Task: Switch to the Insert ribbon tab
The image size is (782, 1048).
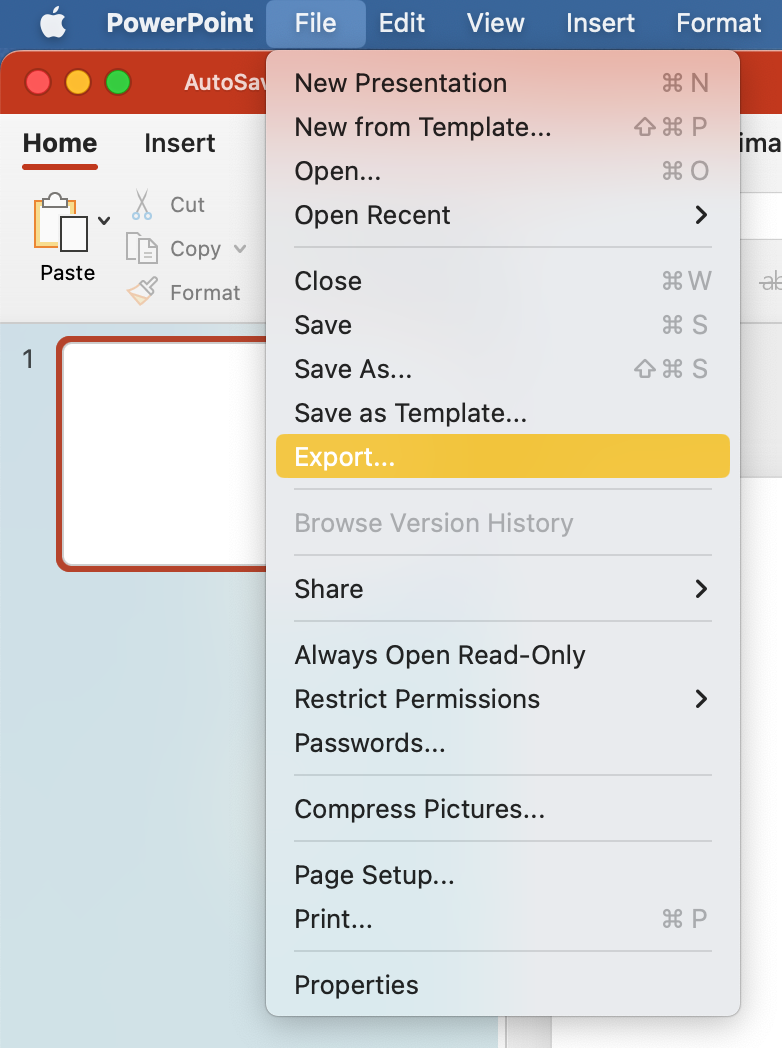Action: coord(180,143)
